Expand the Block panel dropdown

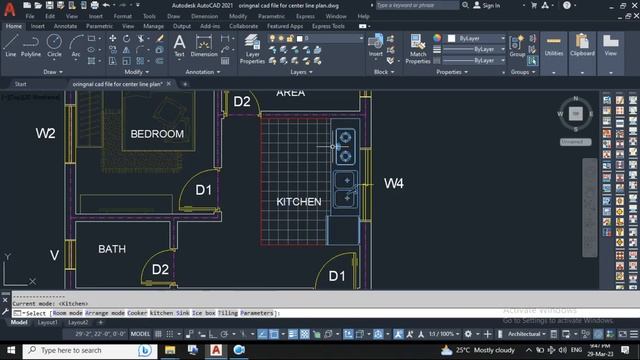click(x=384, y=72)
